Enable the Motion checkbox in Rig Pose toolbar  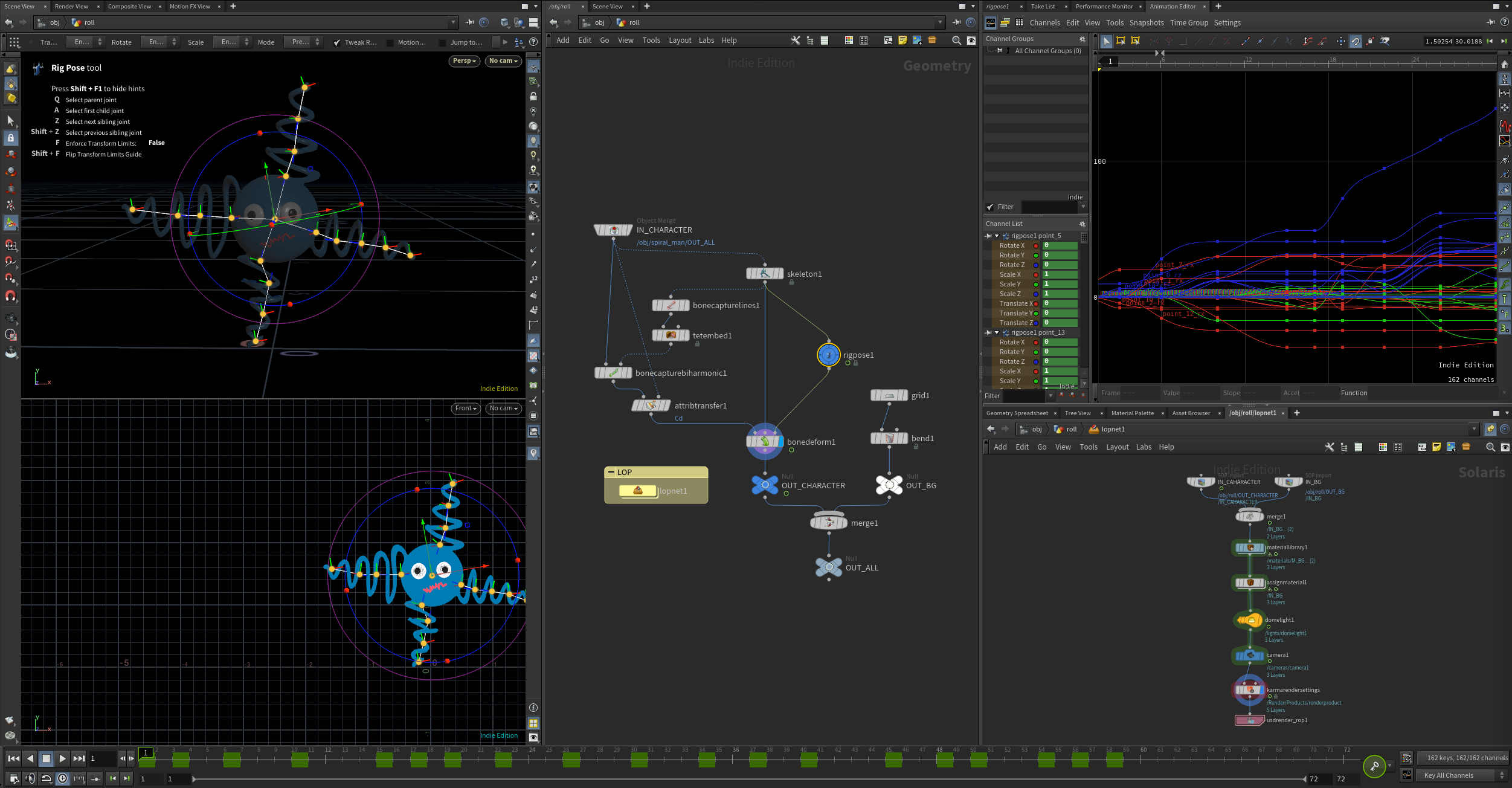(x=390, y=42)
